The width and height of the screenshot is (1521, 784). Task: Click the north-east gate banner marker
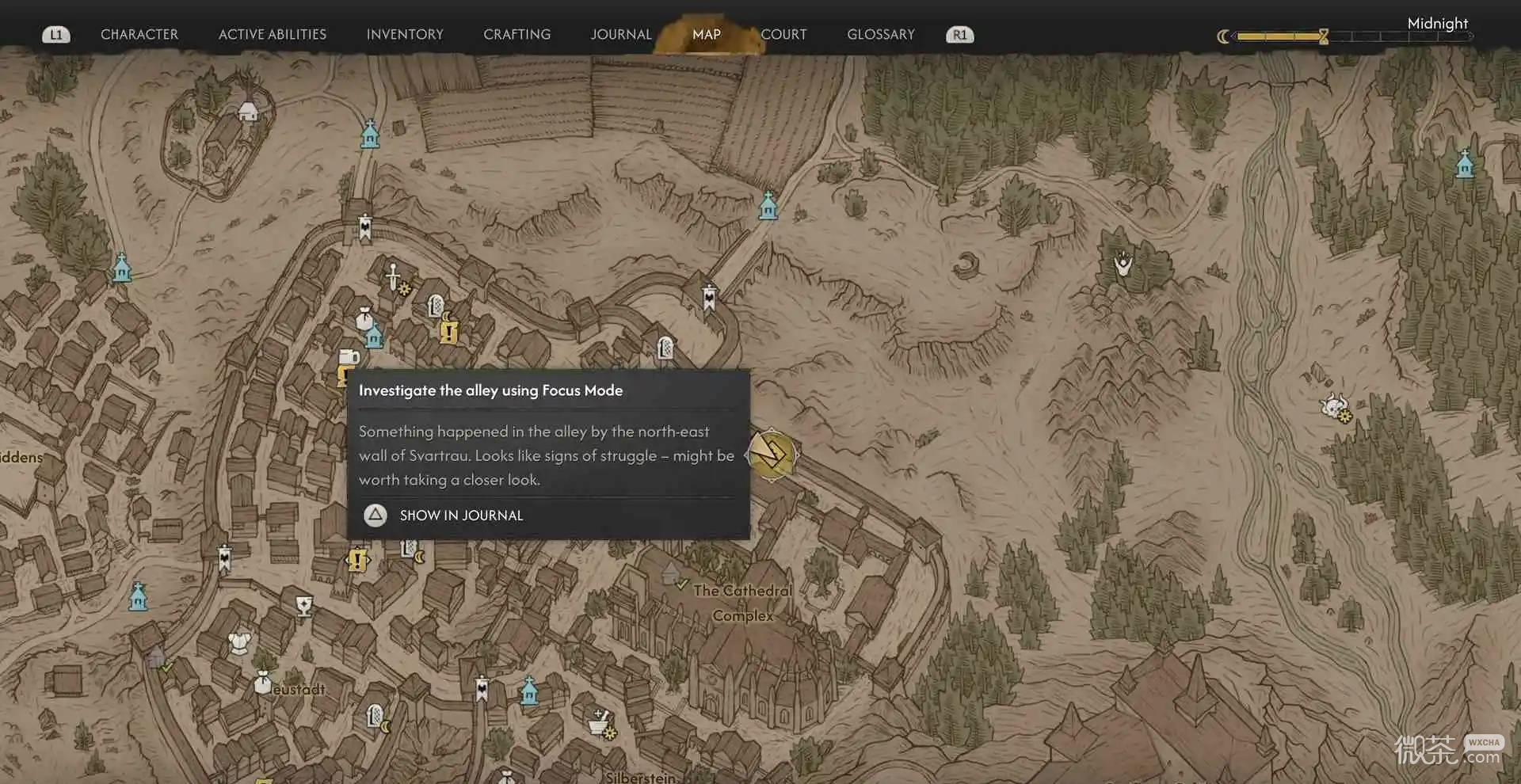(x=710, y=298)
